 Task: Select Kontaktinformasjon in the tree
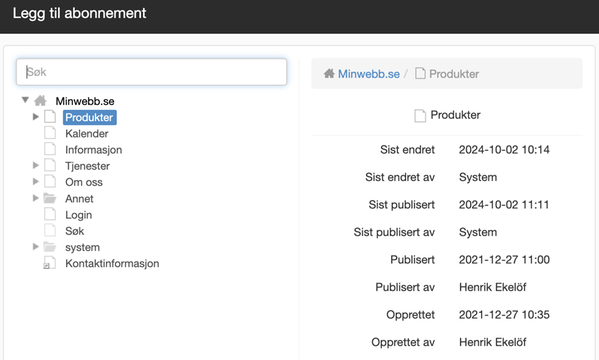[x=112, y=264]
